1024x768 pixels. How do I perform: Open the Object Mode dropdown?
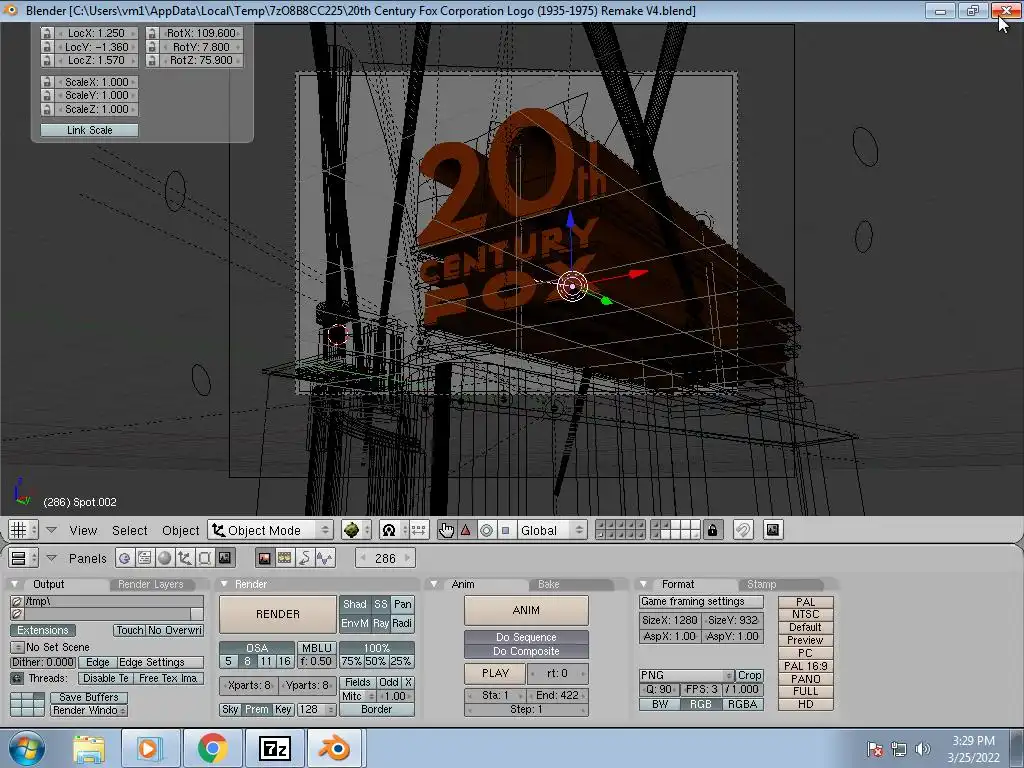click(270, 530)
